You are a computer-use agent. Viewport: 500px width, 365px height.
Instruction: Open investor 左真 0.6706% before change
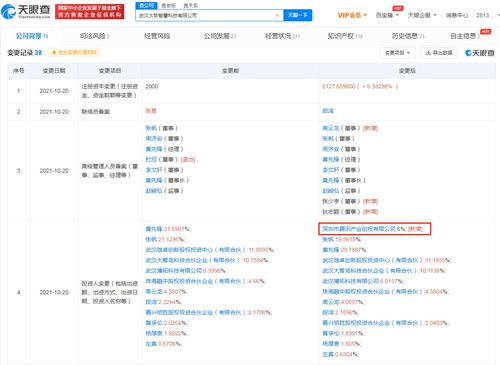tap(151, 344)
